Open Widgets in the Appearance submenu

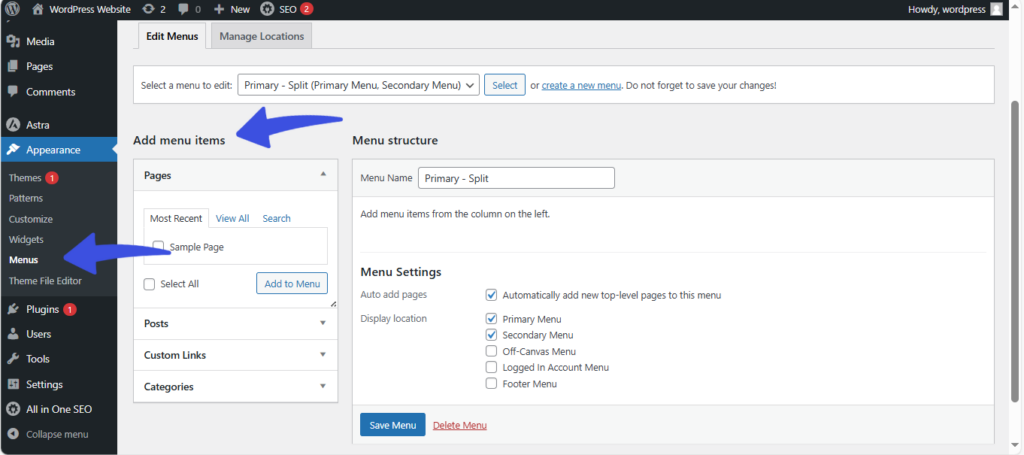click(26, 240)
